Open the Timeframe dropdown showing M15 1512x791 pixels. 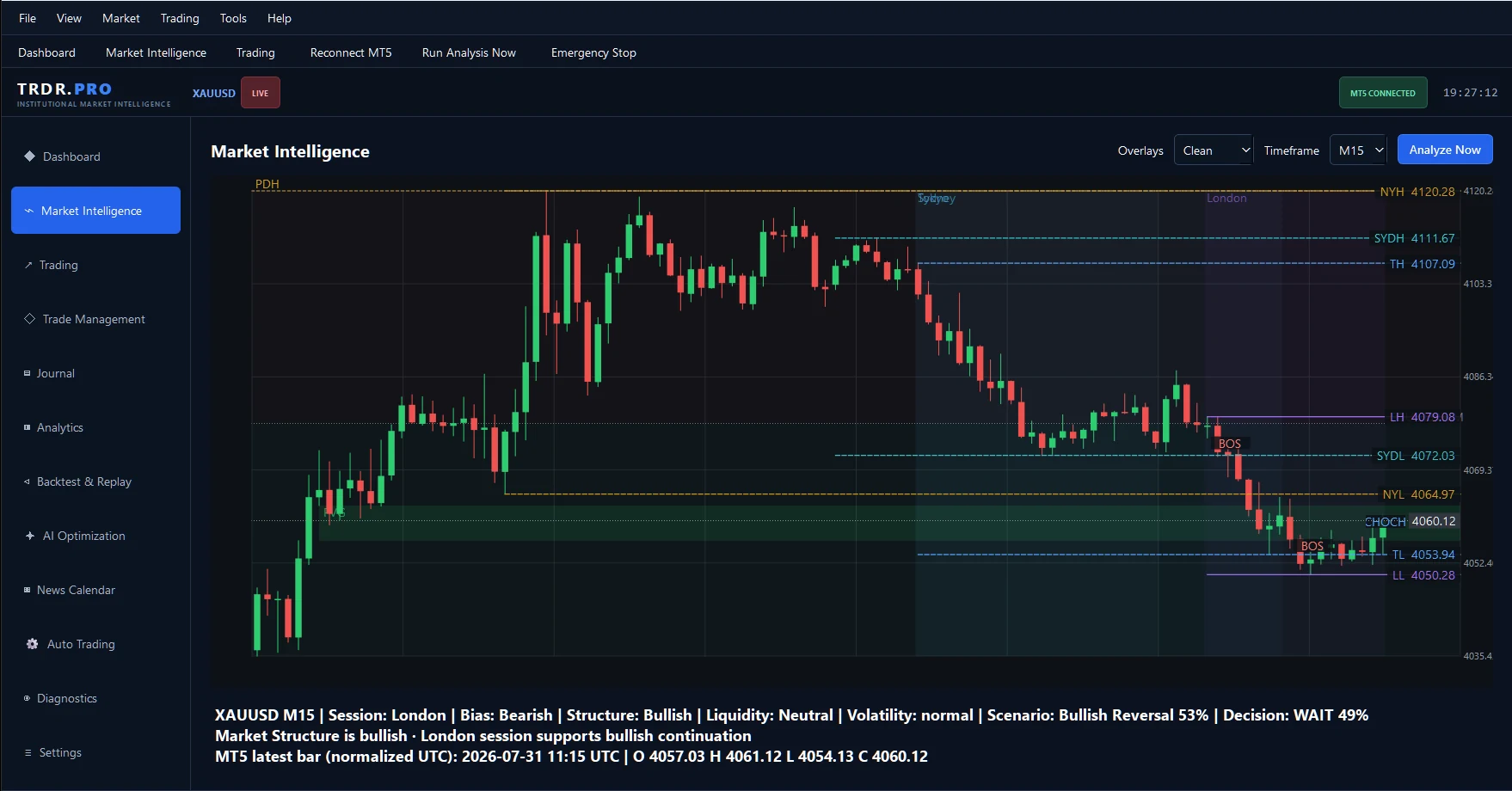coord(1358,150)
